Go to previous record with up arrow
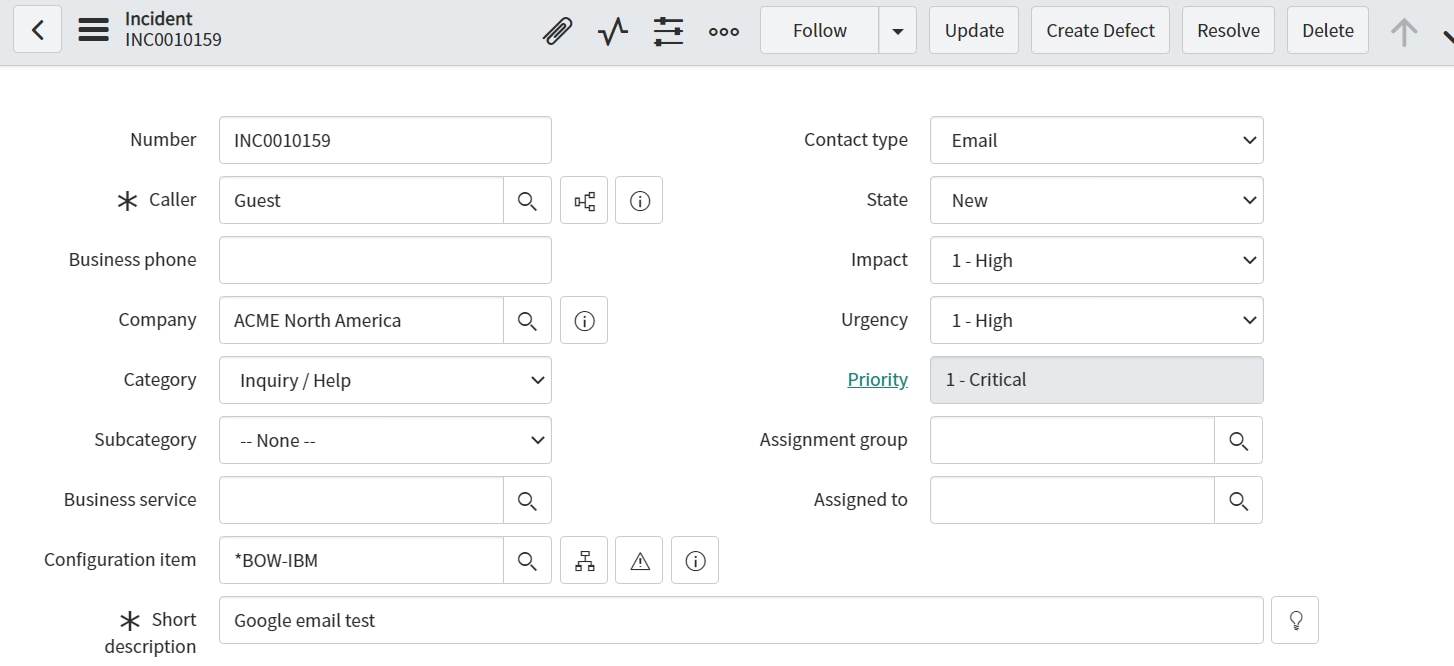 (x=1404, y=31)
